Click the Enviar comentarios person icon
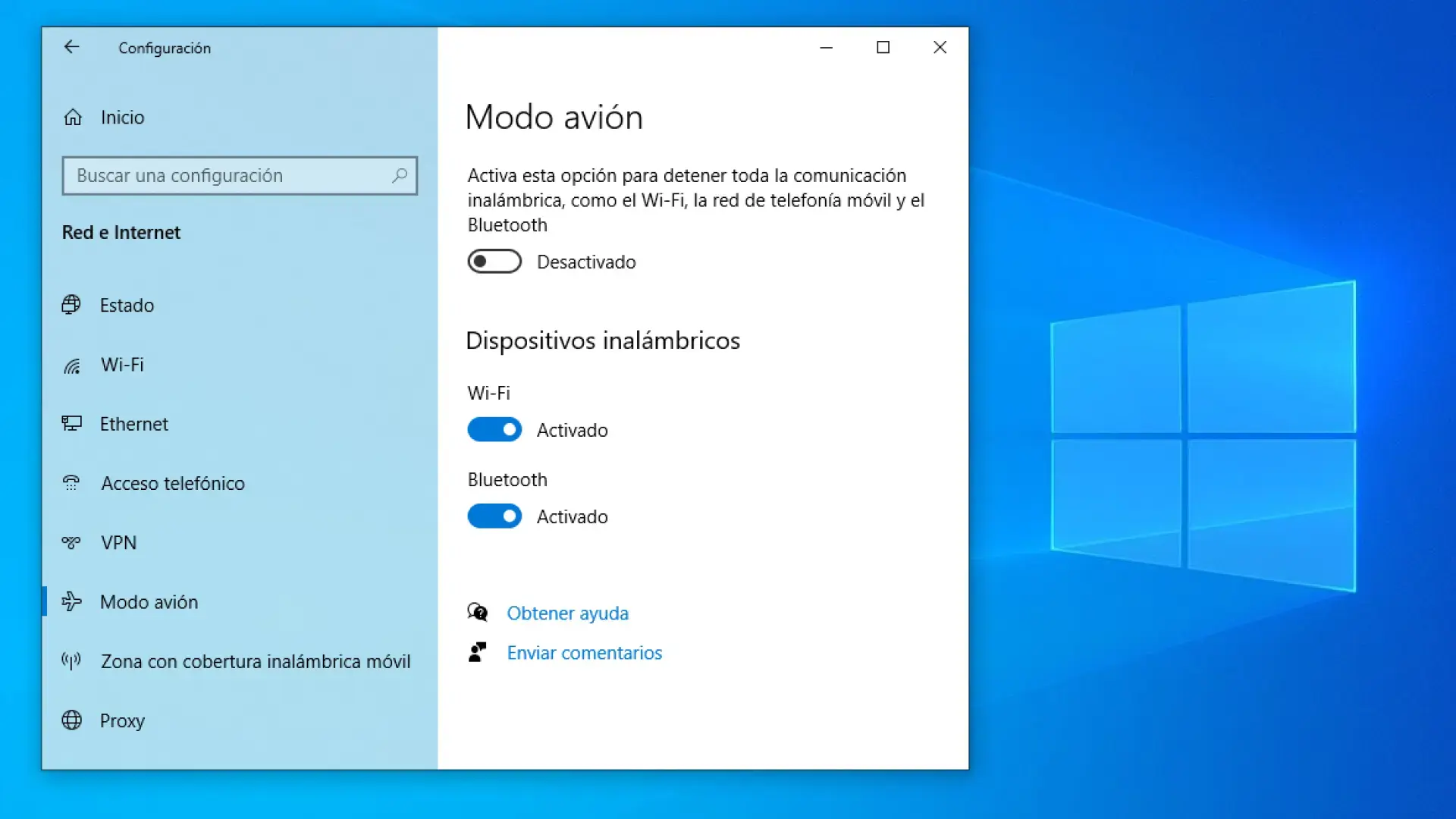This screenshot has height=819, width=1456. click(x=477, y=652)
